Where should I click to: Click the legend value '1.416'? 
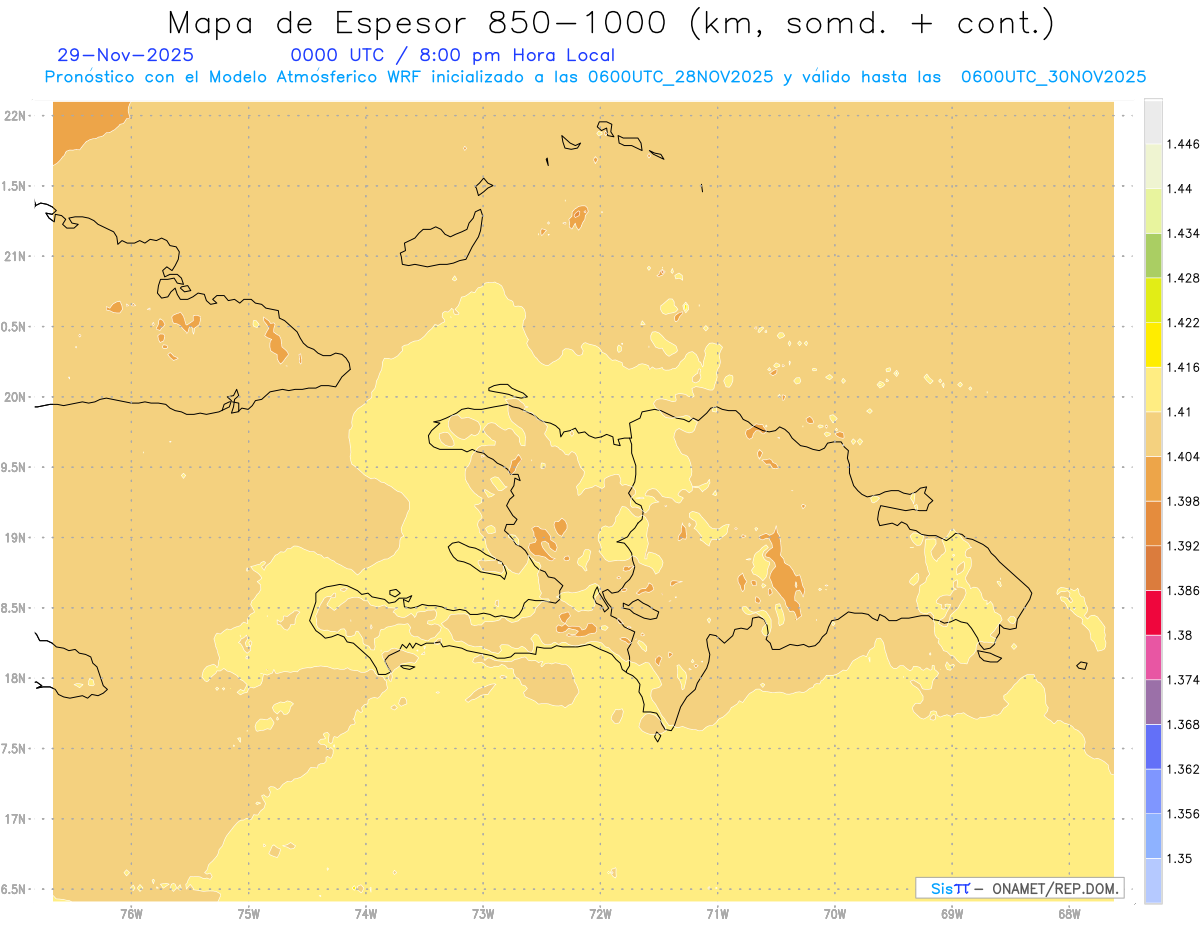tap(1182, 367)
